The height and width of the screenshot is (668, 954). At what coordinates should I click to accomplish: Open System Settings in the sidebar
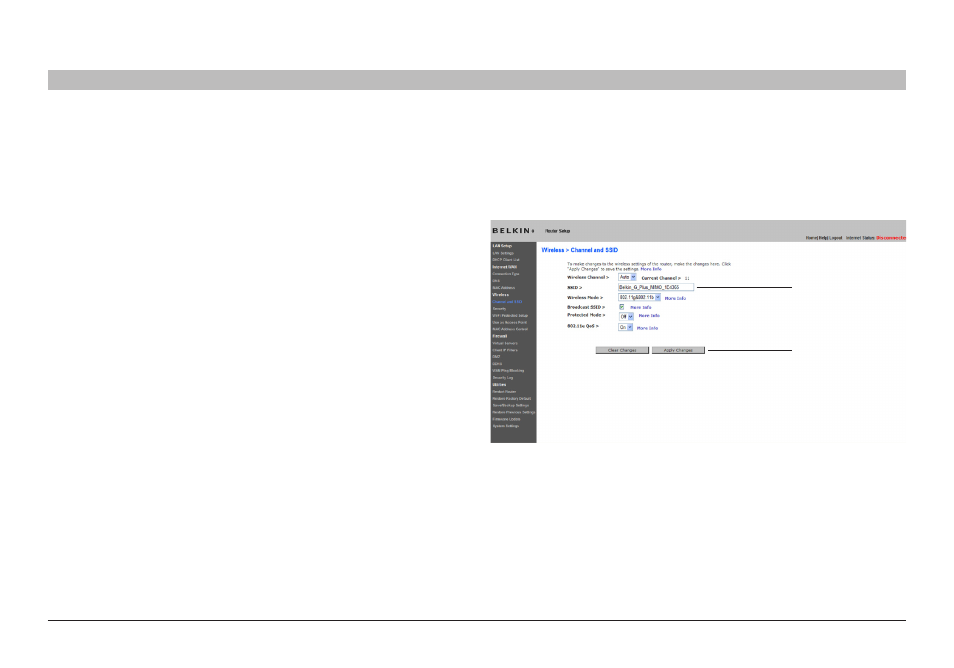coord(506,426)
